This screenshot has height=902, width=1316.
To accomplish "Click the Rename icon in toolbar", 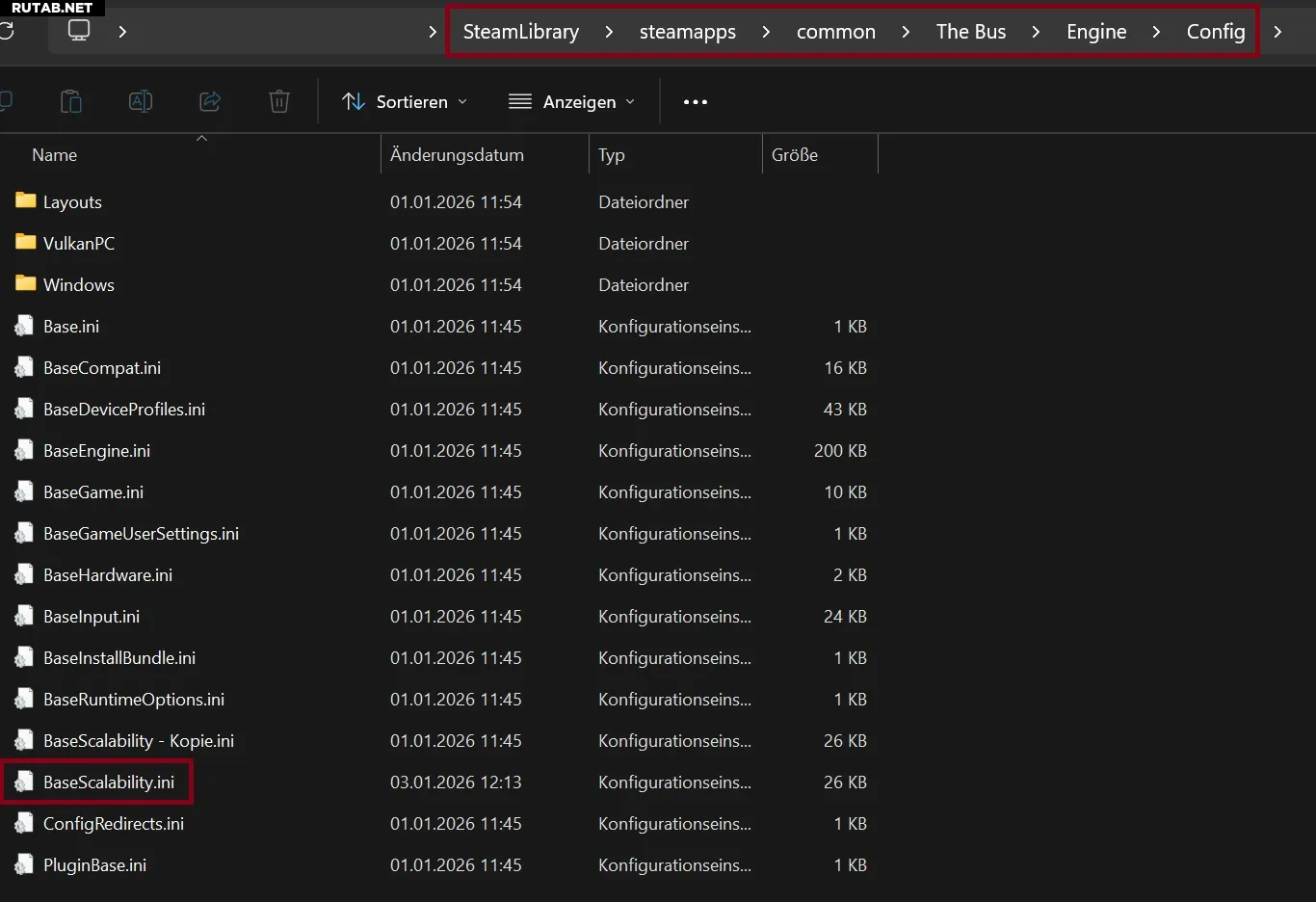I will pyautogui.click(x=141, y=101).
